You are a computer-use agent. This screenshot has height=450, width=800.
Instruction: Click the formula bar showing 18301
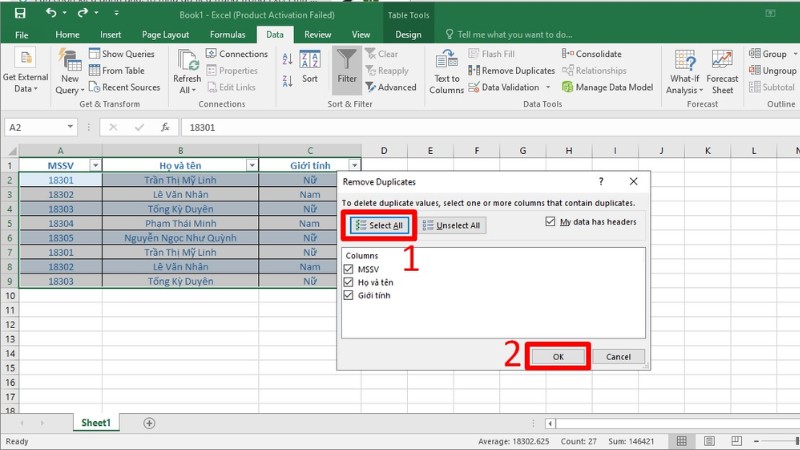tap(480, 128)
